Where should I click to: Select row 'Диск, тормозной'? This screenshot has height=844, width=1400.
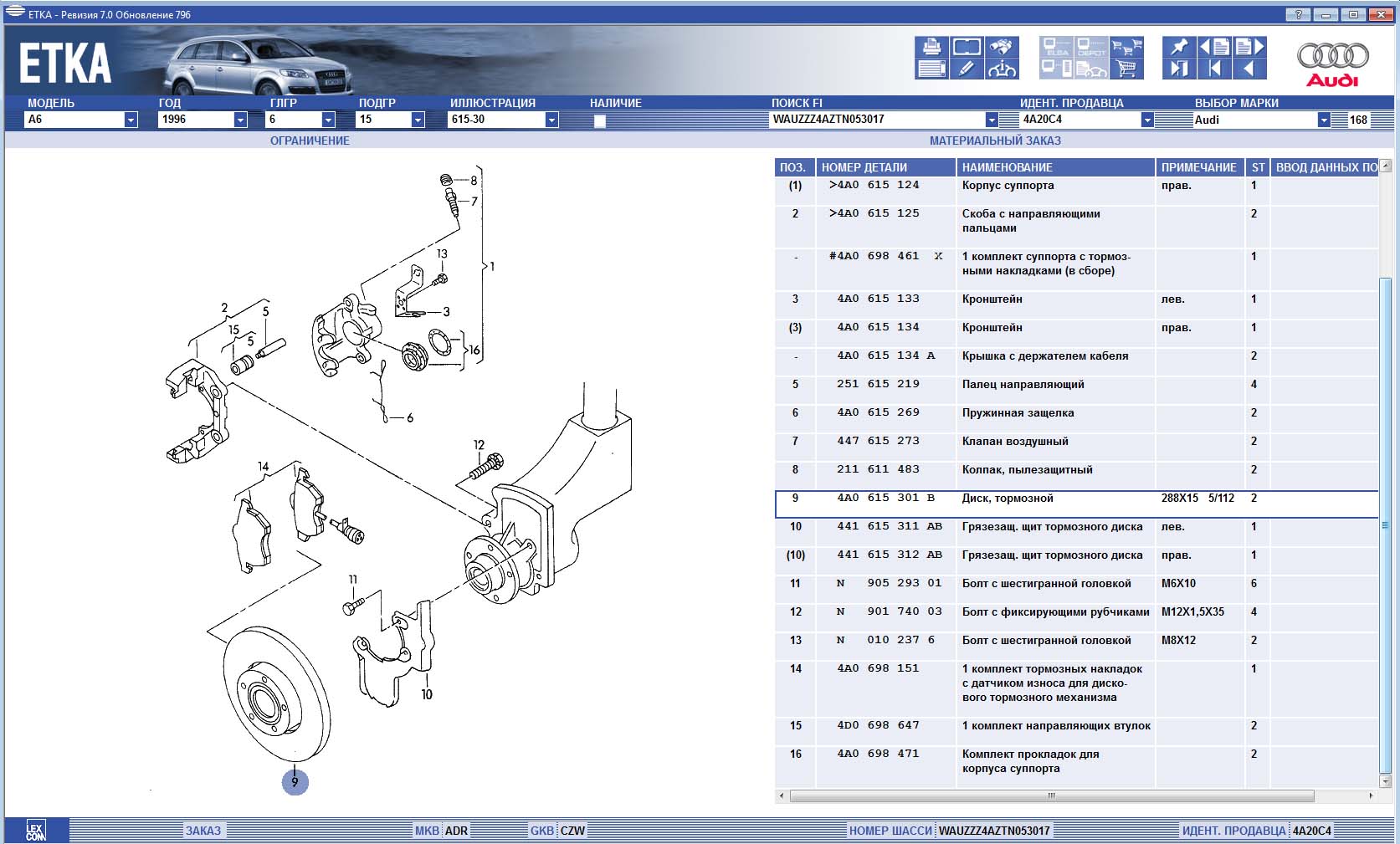tap(1076, 504)
